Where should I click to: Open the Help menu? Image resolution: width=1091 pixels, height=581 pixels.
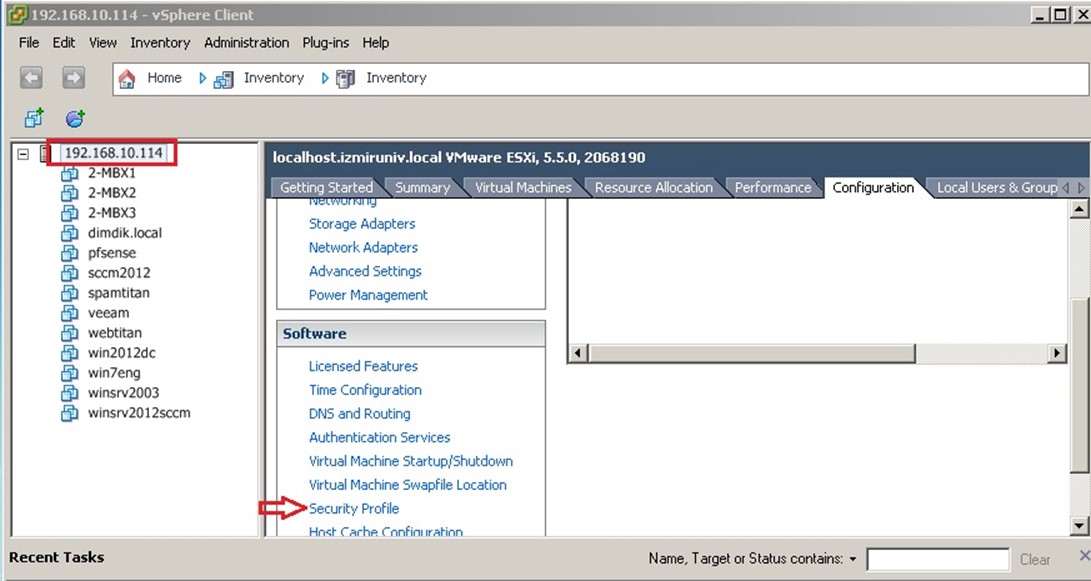376,43
